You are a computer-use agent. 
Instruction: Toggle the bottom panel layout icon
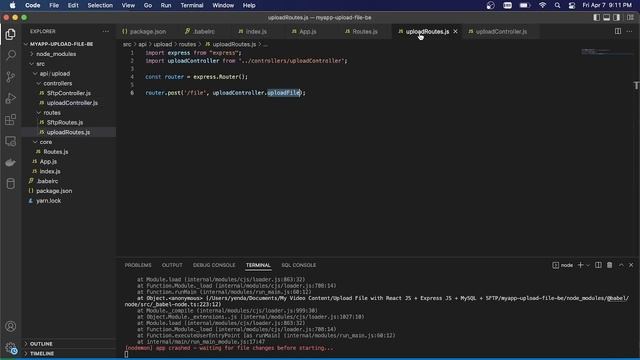[607, 18]
